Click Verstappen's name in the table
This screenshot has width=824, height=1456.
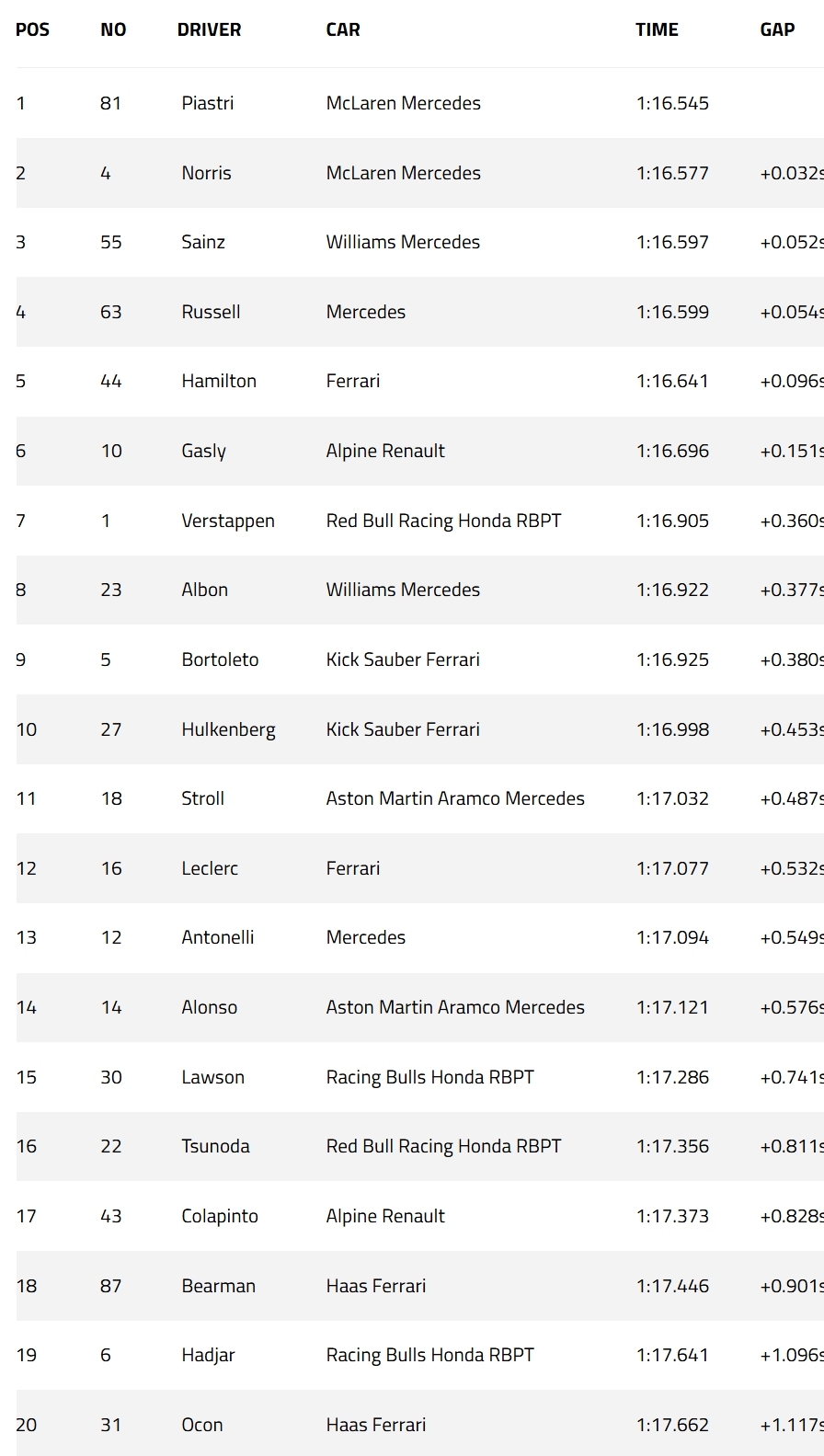[228, 521]
